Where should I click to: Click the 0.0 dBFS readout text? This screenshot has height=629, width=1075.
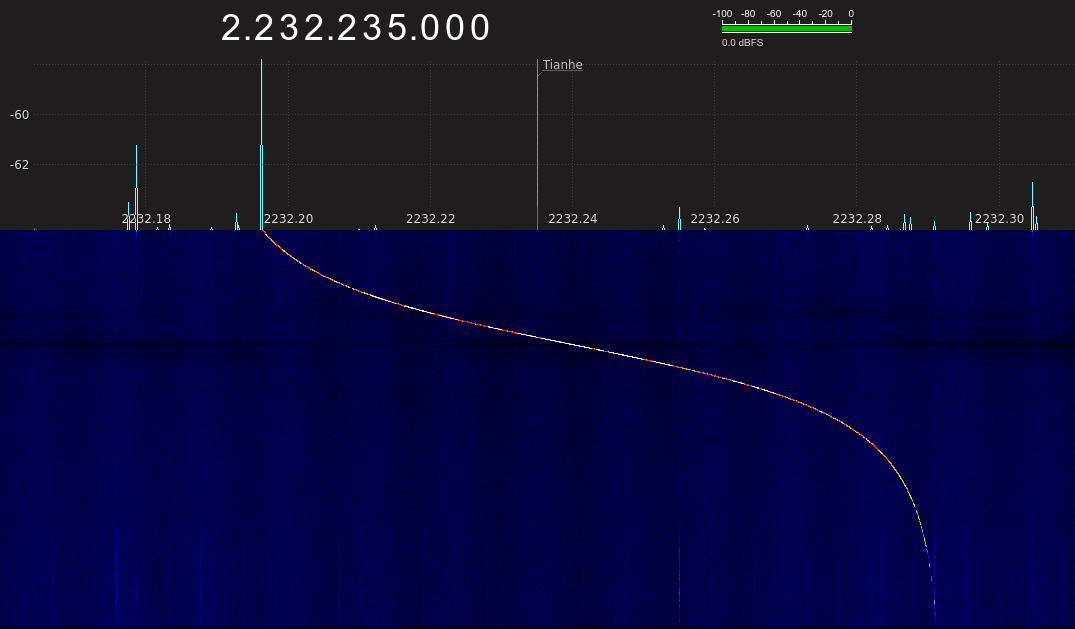[742, 43]
